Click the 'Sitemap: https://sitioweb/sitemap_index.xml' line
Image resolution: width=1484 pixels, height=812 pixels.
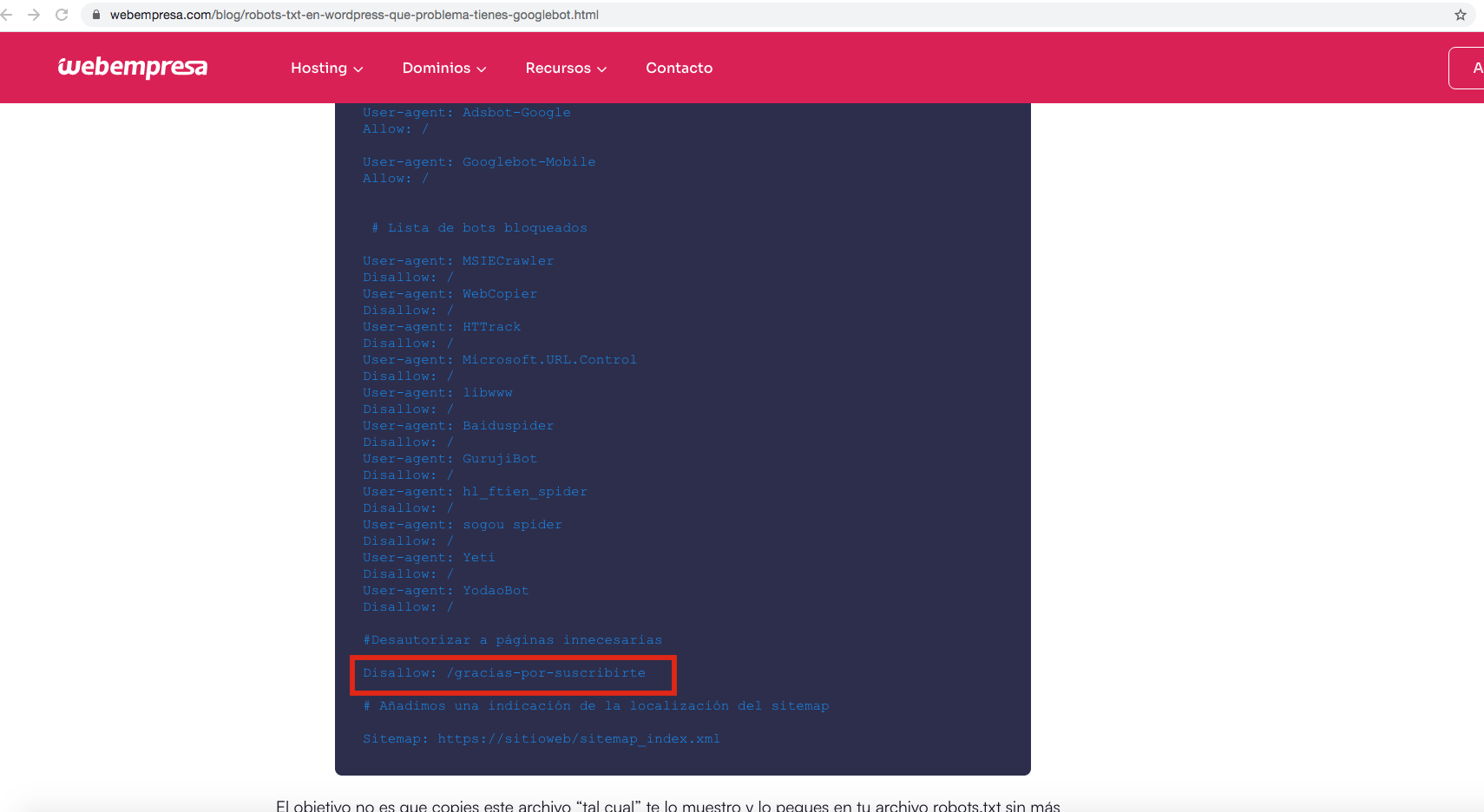point(542,739)
